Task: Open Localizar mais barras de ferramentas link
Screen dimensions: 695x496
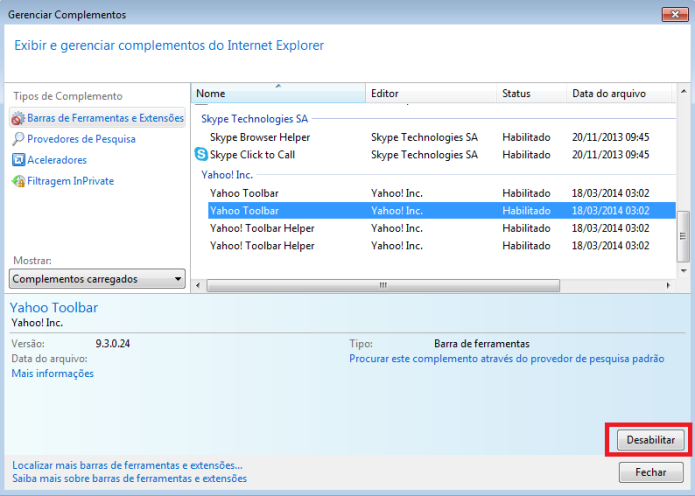Action: [x=127, y=465]
